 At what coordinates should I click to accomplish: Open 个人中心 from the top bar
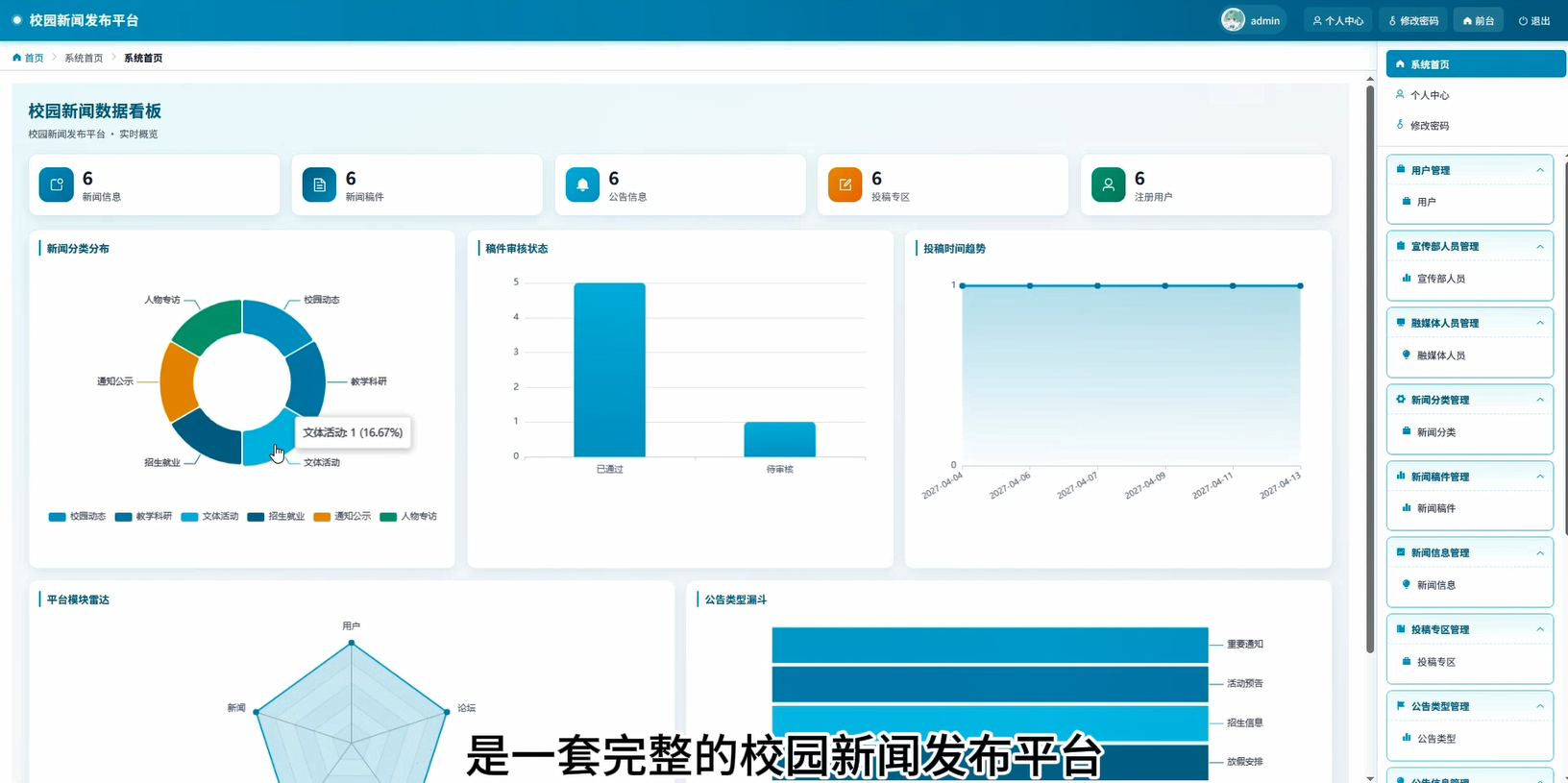(1337, 20)
